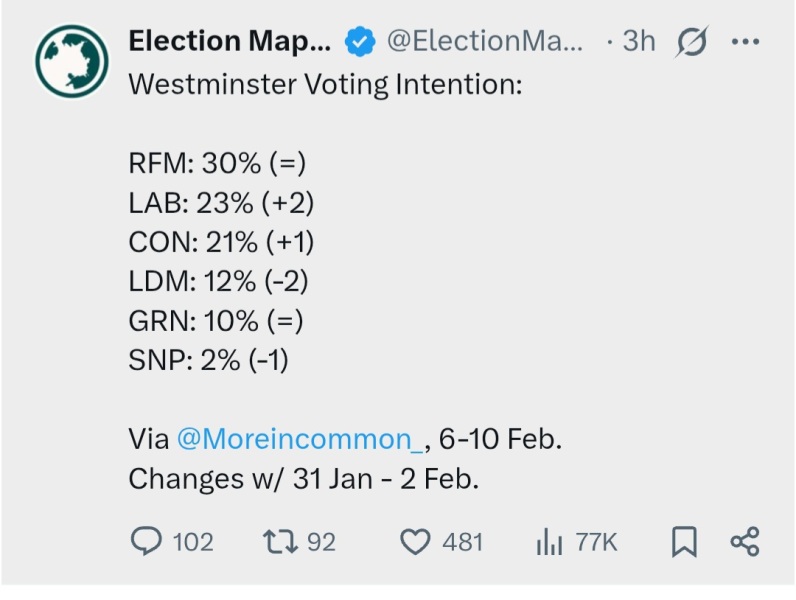This screenshot has height=600, width=796.
Task: Click the 102 replies count
Action: click(193, 542)
